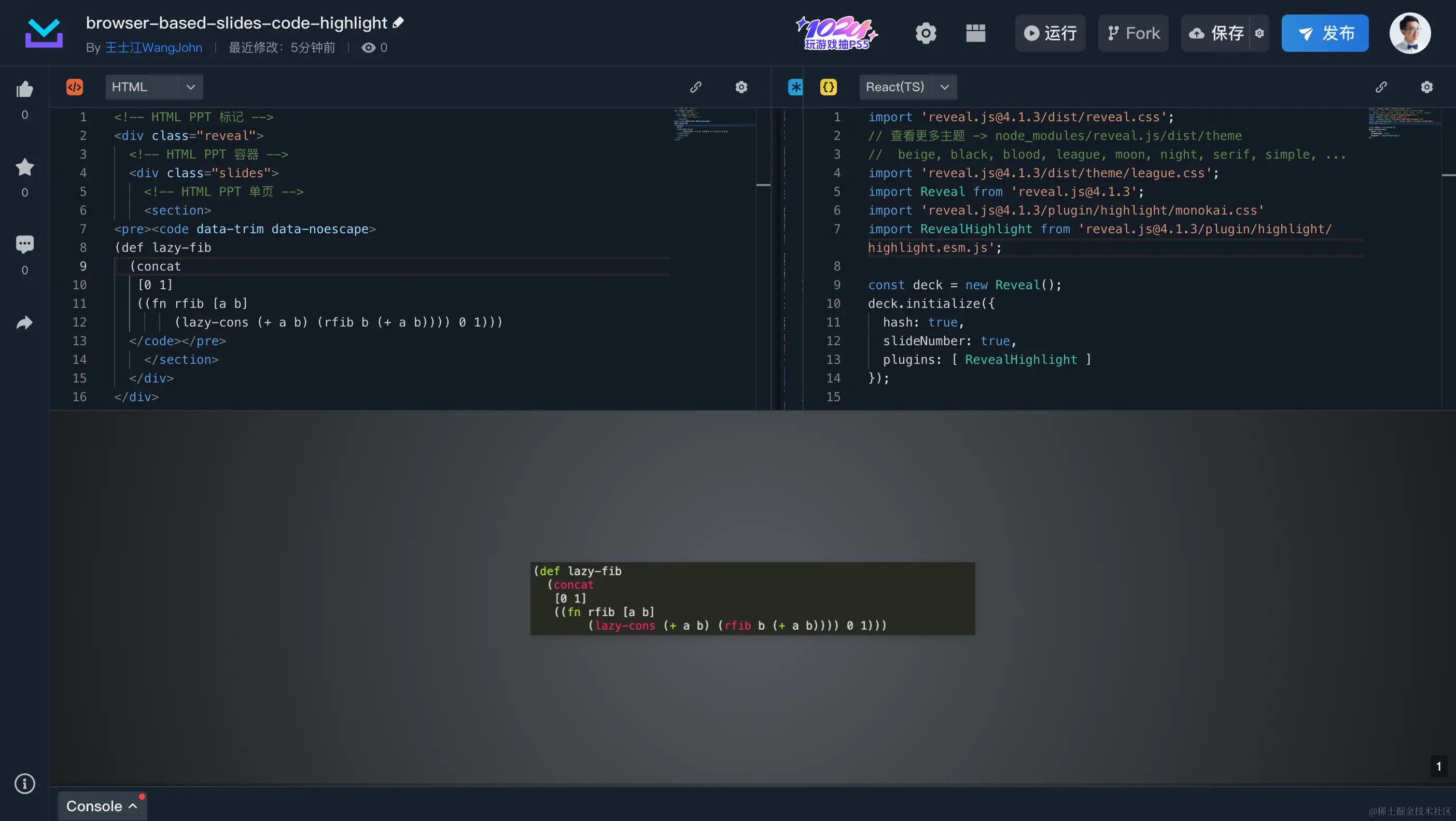Run the project with the 运行 button

[x=1049, y=33]
